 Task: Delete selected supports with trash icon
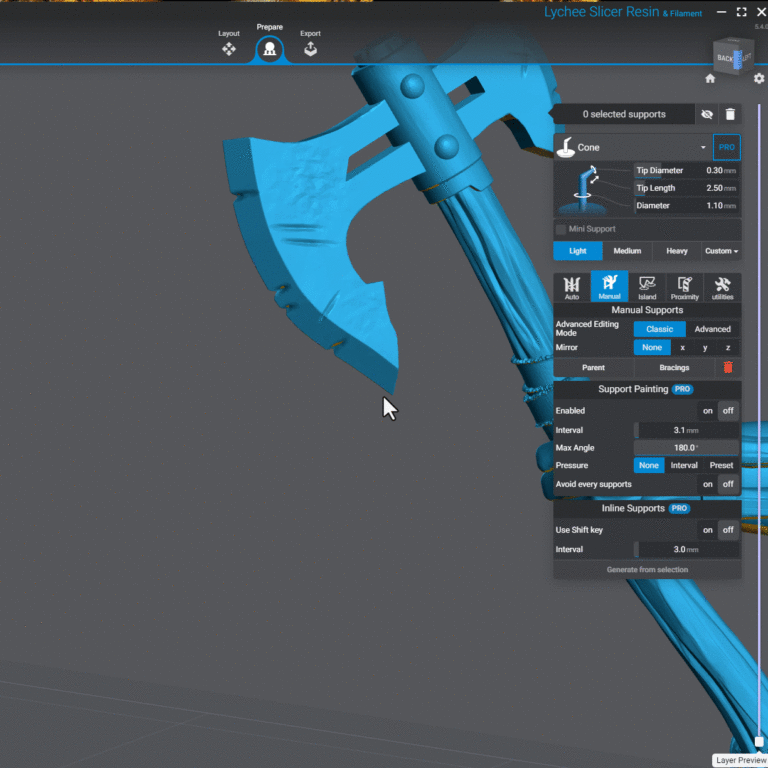[x=730, y=115]
